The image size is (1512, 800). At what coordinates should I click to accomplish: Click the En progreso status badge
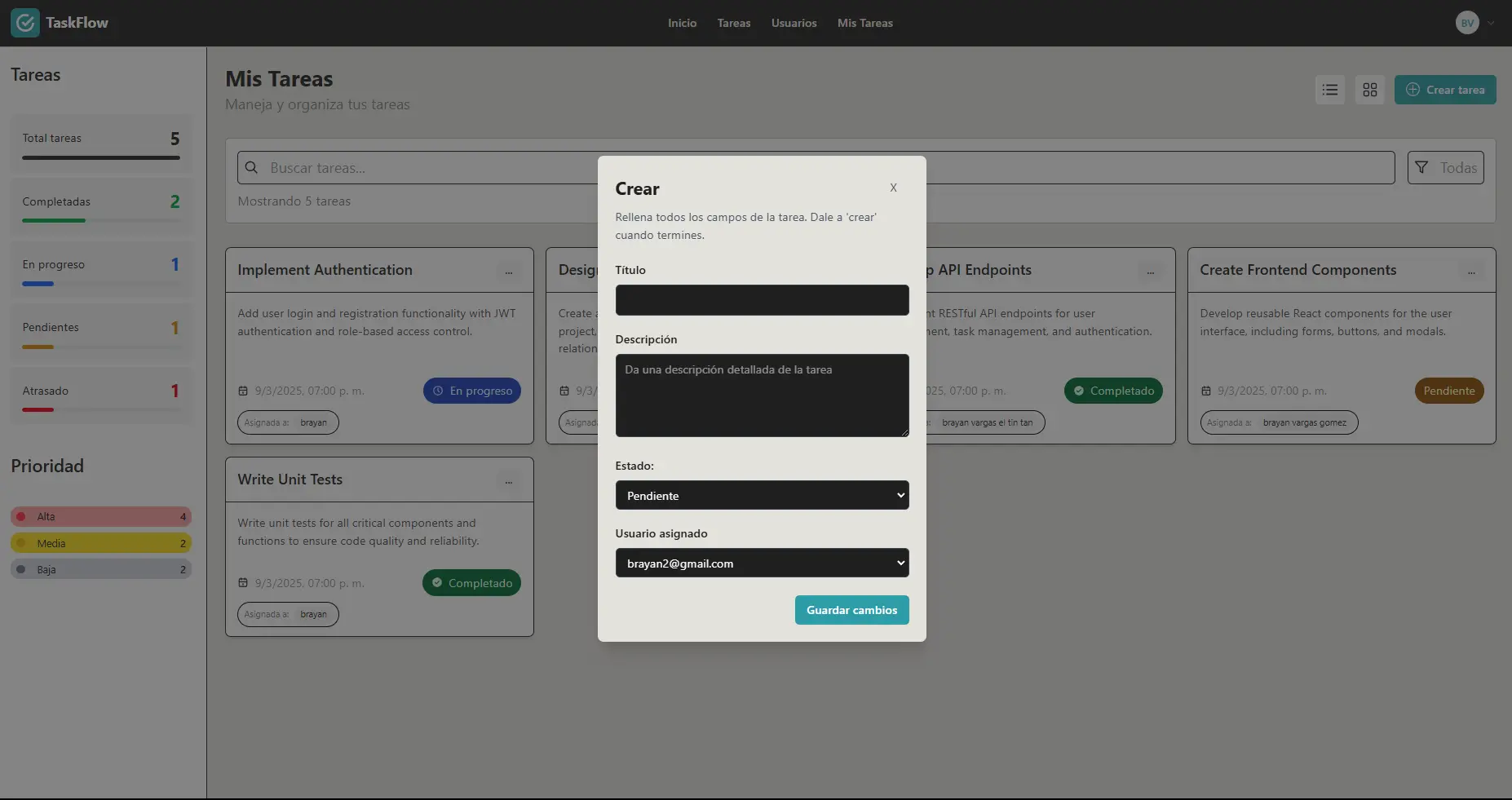coord(472,391)
